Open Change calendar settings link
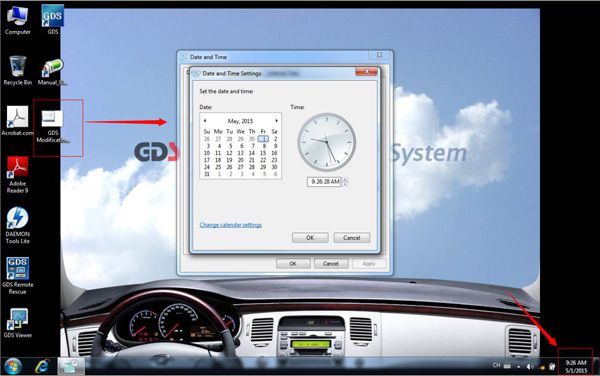Image resolution: width=600 pixels, height=376 pixels. tap(231, 225)
